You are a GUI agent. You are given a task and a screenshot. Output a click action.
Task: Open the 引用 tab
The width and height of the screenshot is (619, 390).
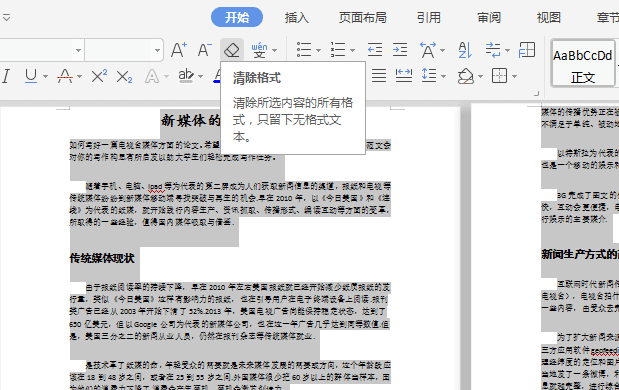coord(429,17)
